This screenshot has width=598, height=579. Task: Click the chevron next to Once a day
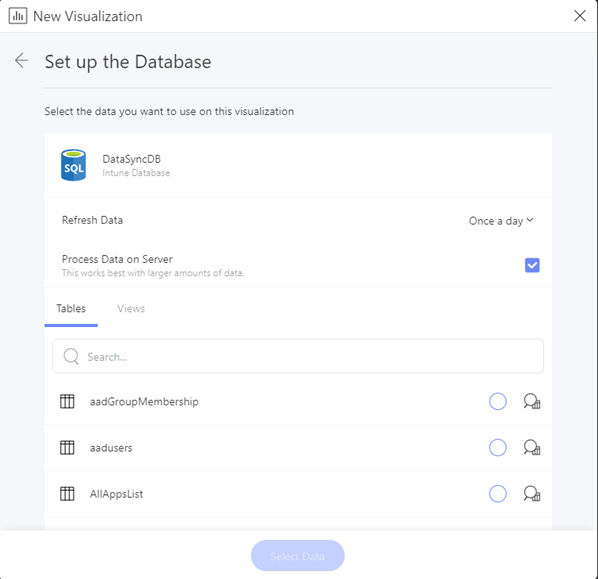pyautogui.click(x=530, y=220)
